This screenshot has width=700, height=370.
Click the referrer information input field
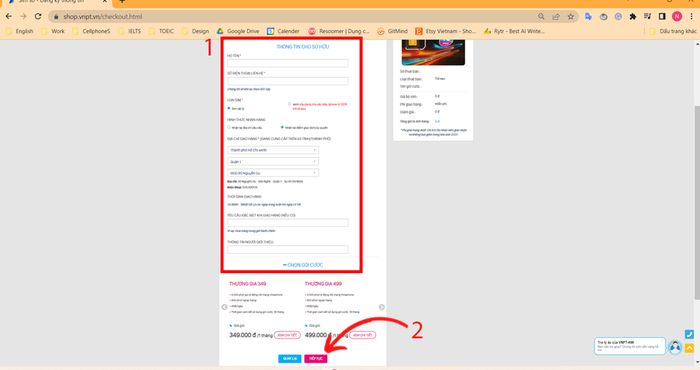coord(288,249)
